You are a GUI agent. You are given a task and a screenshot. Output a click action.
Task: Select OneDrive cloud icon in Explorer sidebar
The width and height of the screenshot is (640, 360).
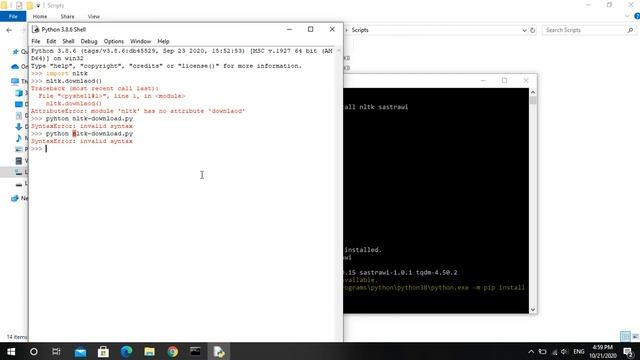[15, 67]
